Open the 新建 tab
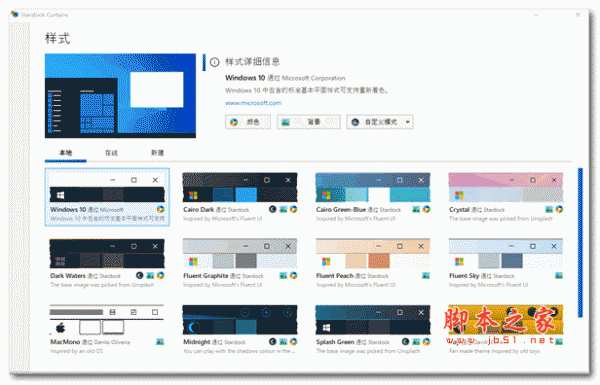Screen dimensions: 600x385 click(x=157, y=153)
